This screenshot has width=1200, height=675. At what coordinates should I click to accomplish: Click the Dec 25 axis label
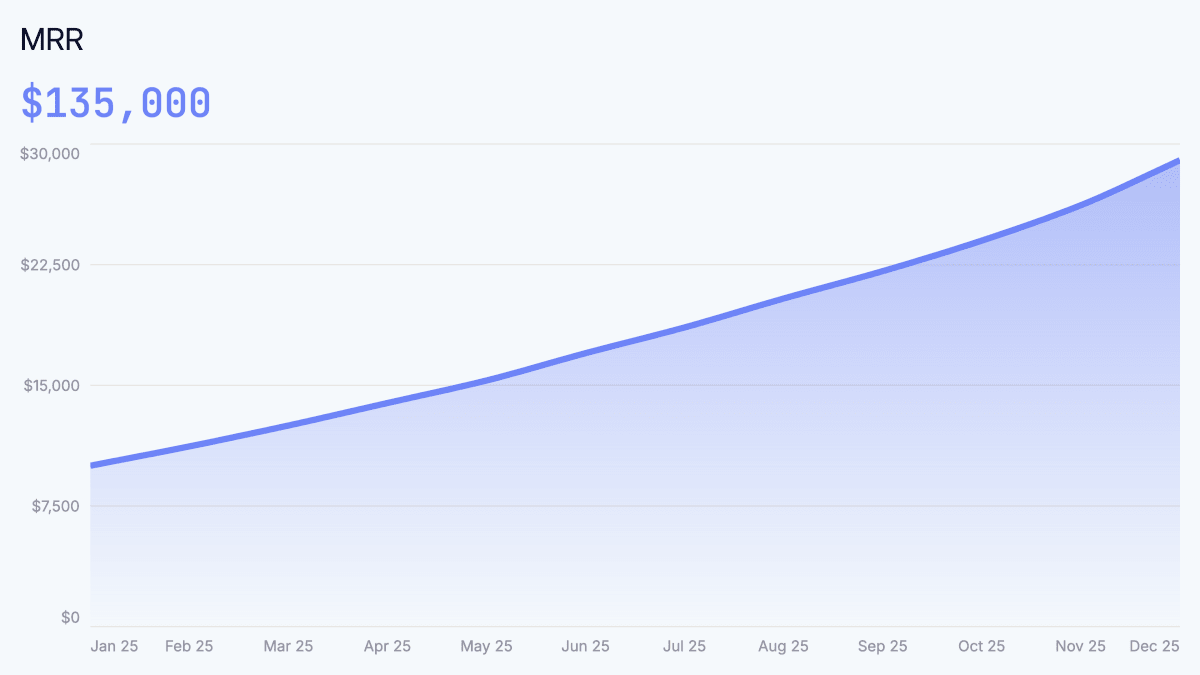(1155, 646)
